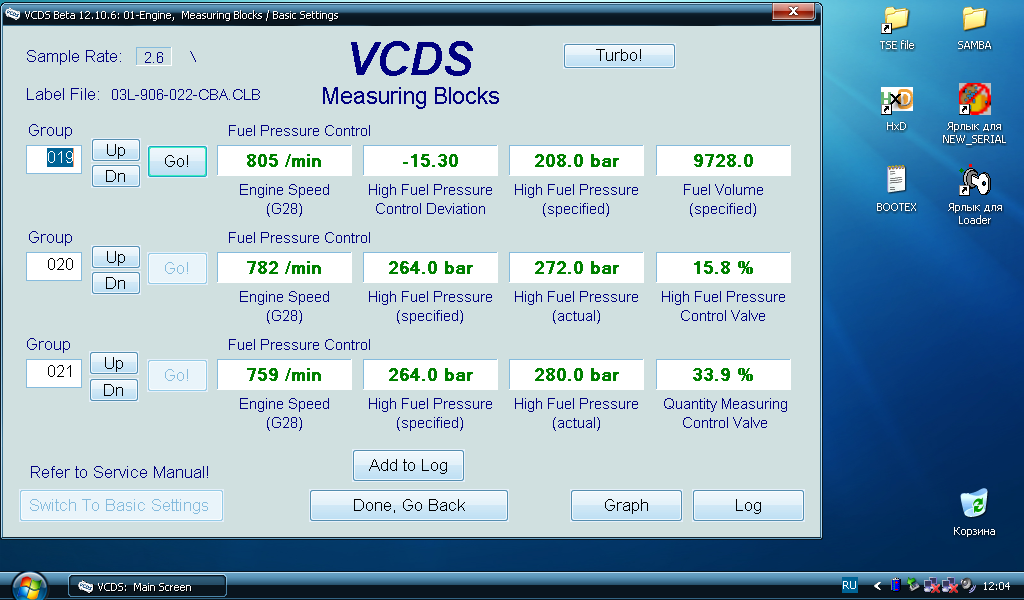1024x600 pixels.
Task: Click Go! for group 019
Action: [x=177, y=161]
